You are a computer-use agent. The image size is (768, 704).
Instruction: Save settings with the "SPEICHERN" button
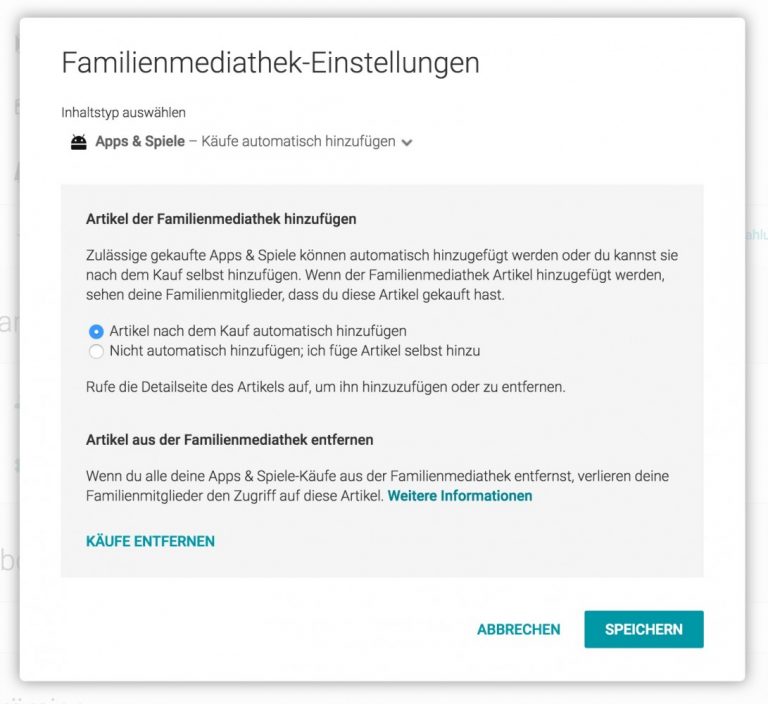point(644,629)
